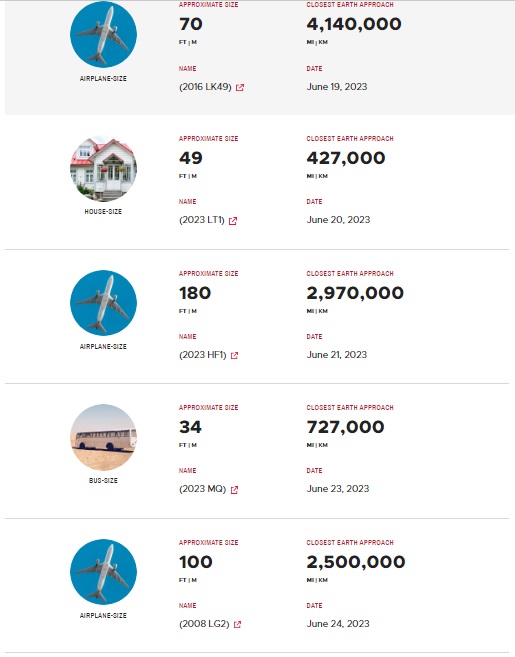This screenshot has width=515, height=657.
Task: Open external link icon beside 2008 LG2
Action: pyautogui.click(x=237, y=625)
